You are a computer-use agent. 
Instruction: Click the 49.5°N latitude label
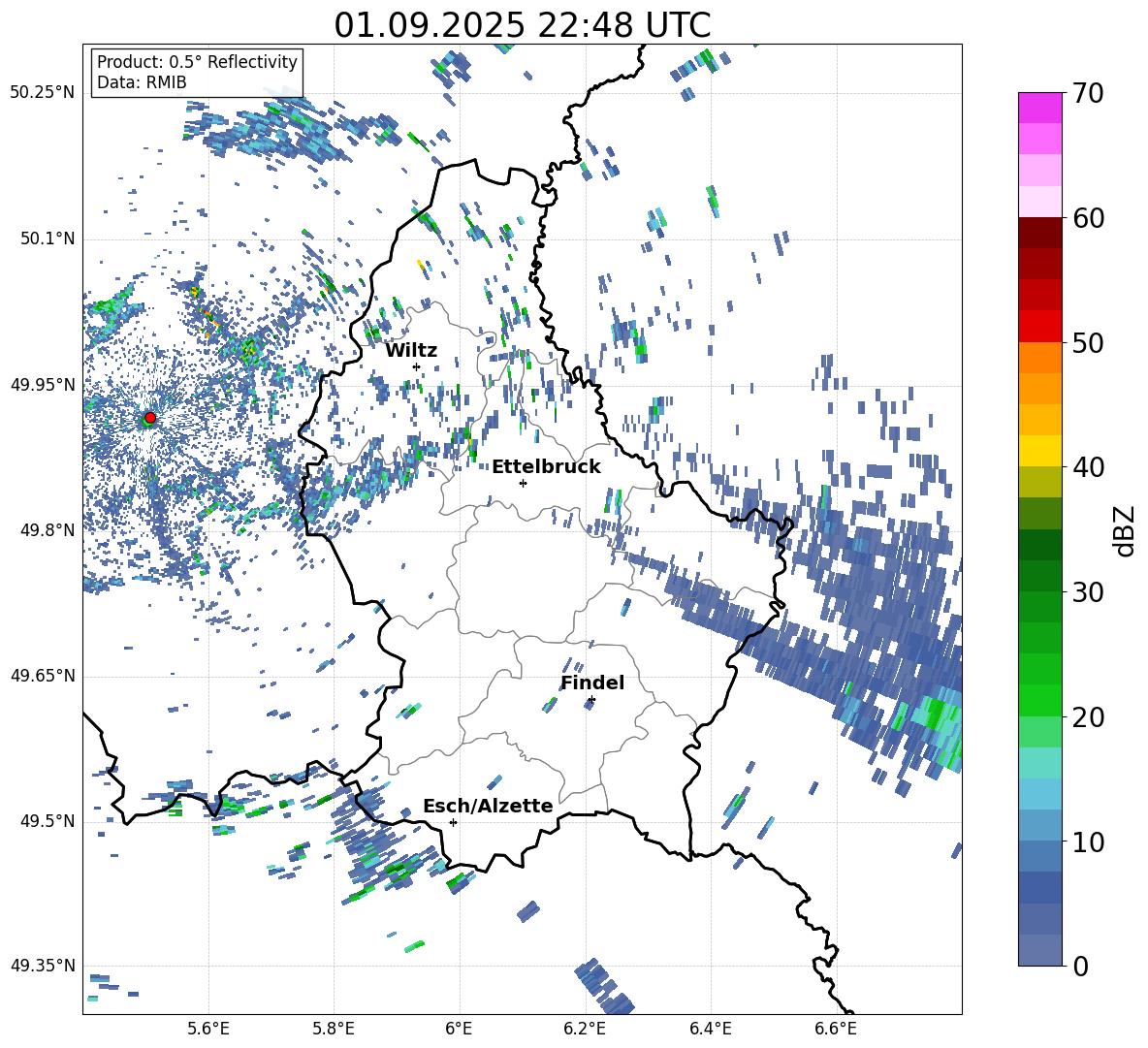click(x=47, y=821)
